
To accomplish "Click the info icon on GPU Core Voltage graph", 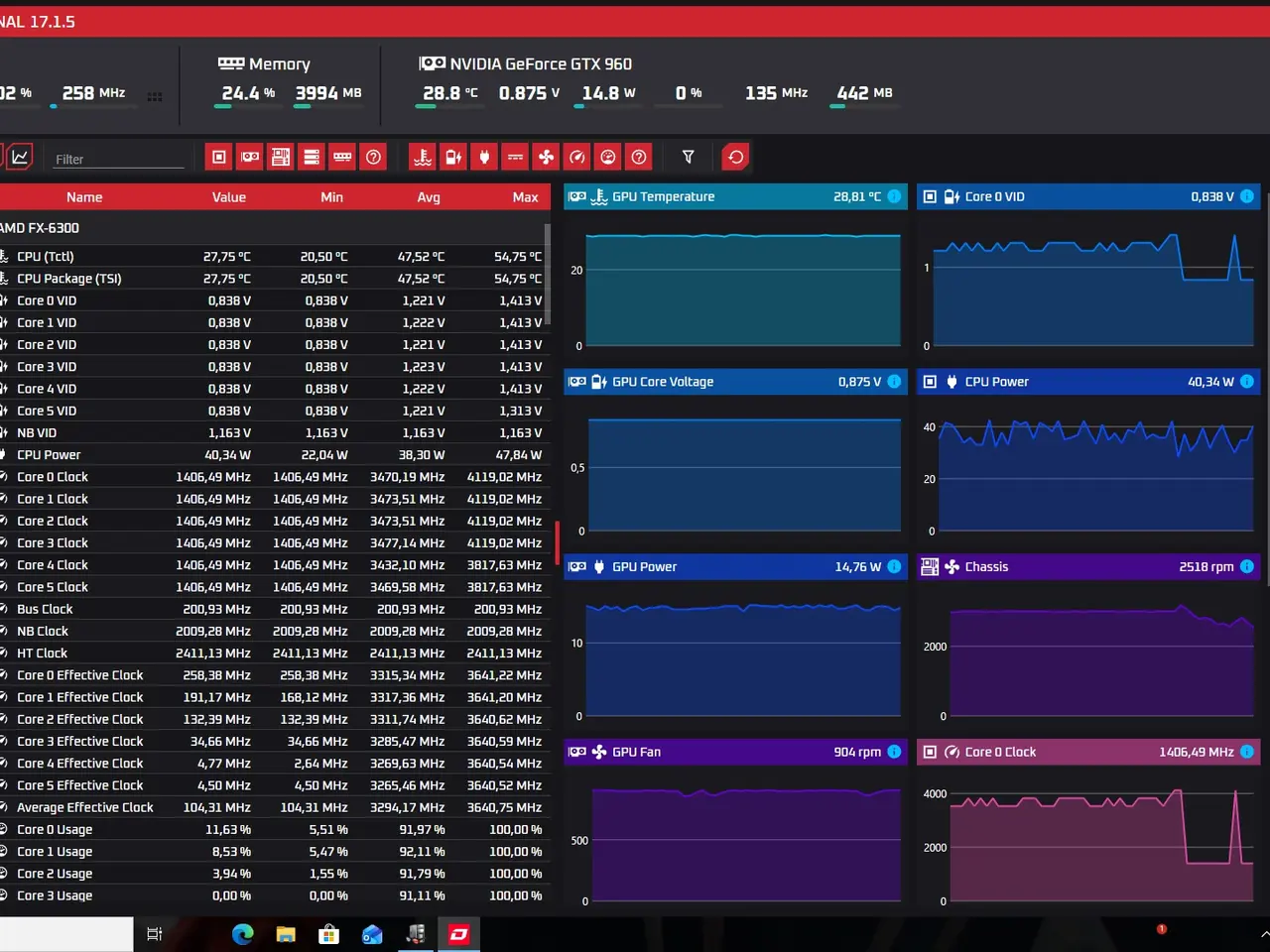I will pyautogui.click(x=894, y=382).
